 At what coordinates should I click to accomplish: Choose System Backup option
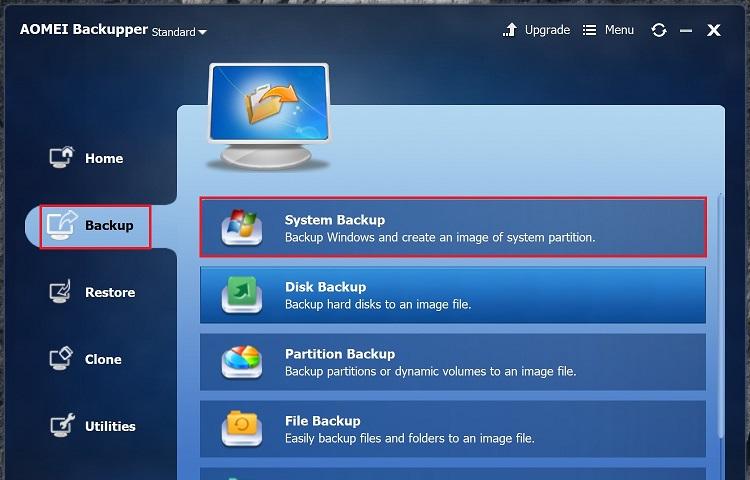[x=452, y=228]
